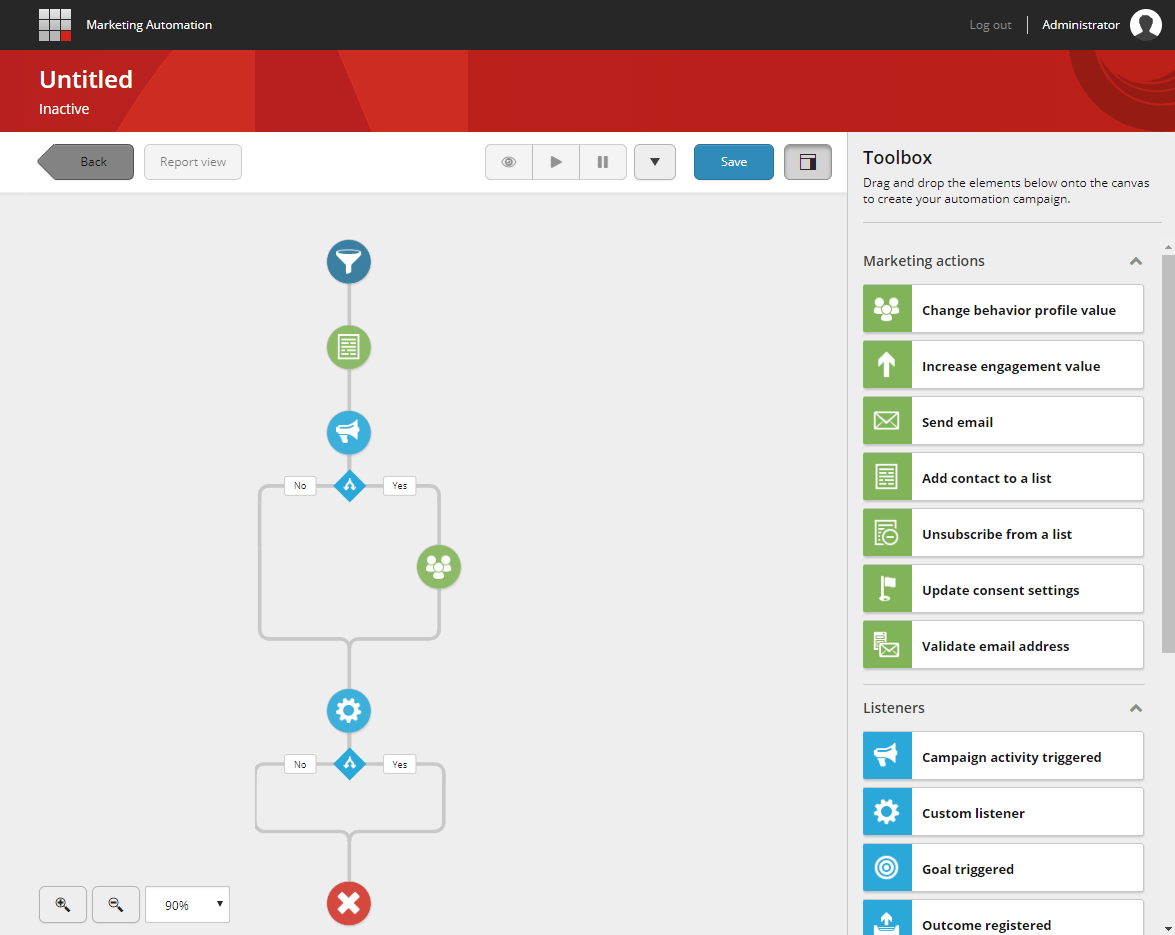
Task: Collapse the Listeners section
Action: click(1135, 708)
